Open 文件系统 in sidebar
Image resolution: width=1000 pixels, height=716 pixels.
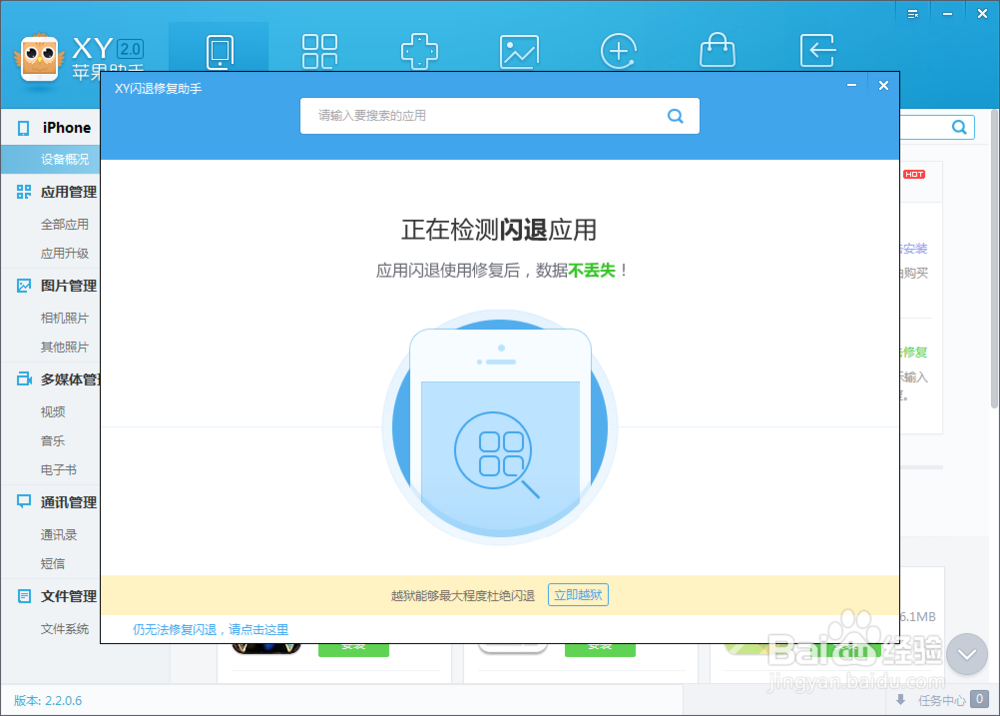click(x=64, y=629)
